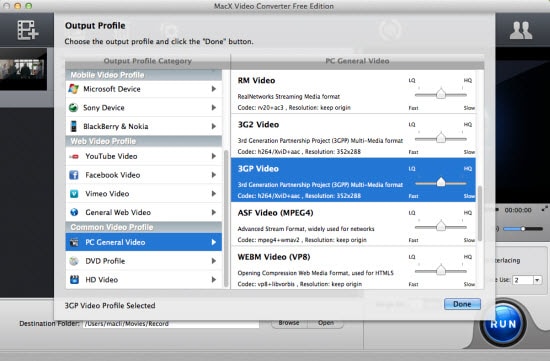This screenshot has width=550, height=361.
Task: Adjust the 3G2 Video quality slider
Action: (441, 138)
